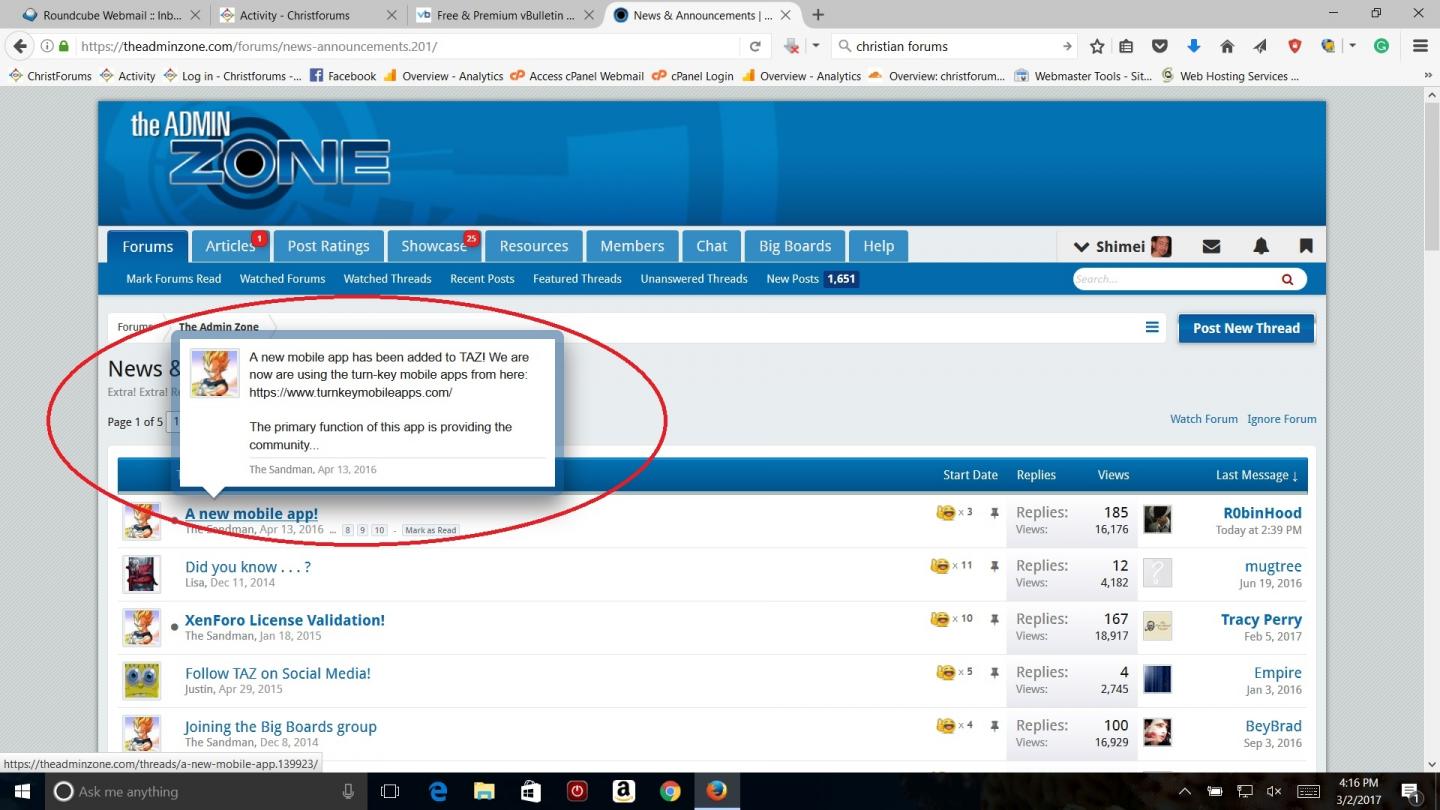The height and width of the screenshot is (810, 1440).
Task: Bookmark this page with the star icon
Action: click(1097, 46)
